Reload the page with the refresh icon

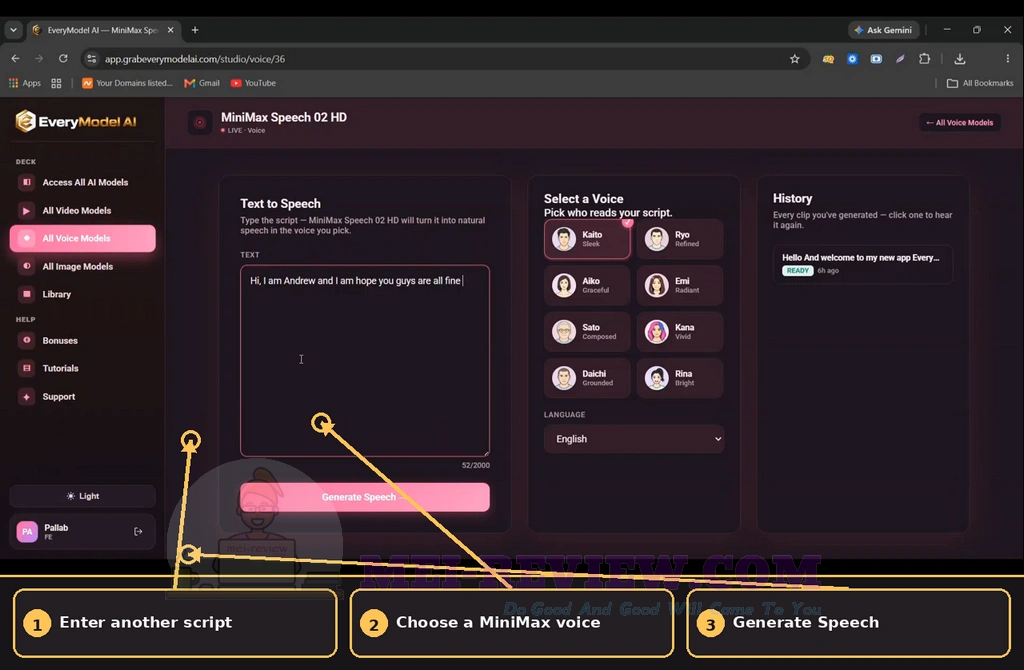click(63, 59)
